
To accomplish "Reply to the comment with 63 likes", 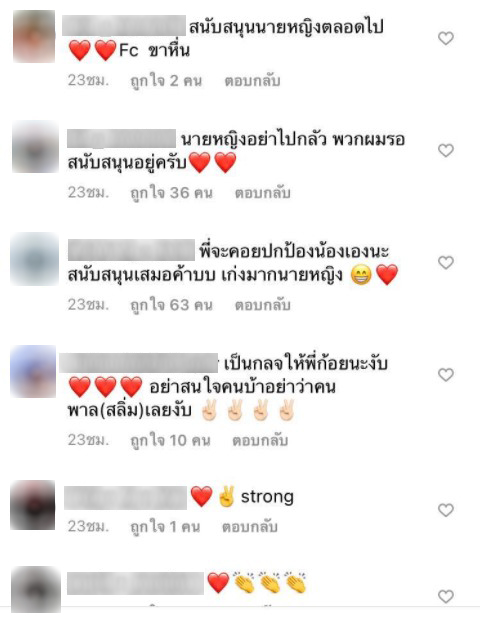I will tap(262, 305).
